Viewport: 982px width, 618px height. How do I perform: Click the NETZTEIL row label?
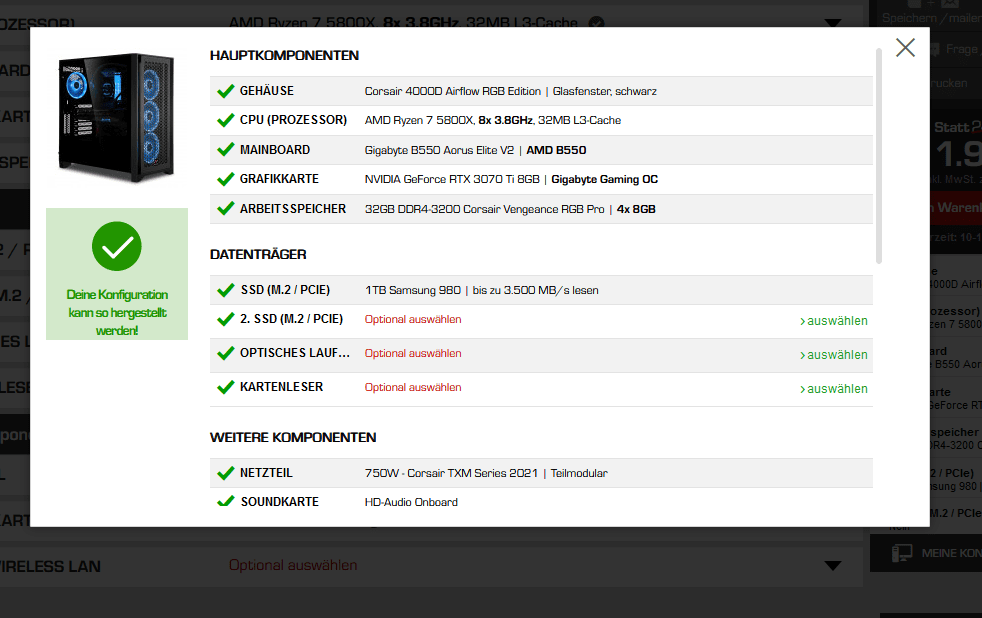(266, 473)
